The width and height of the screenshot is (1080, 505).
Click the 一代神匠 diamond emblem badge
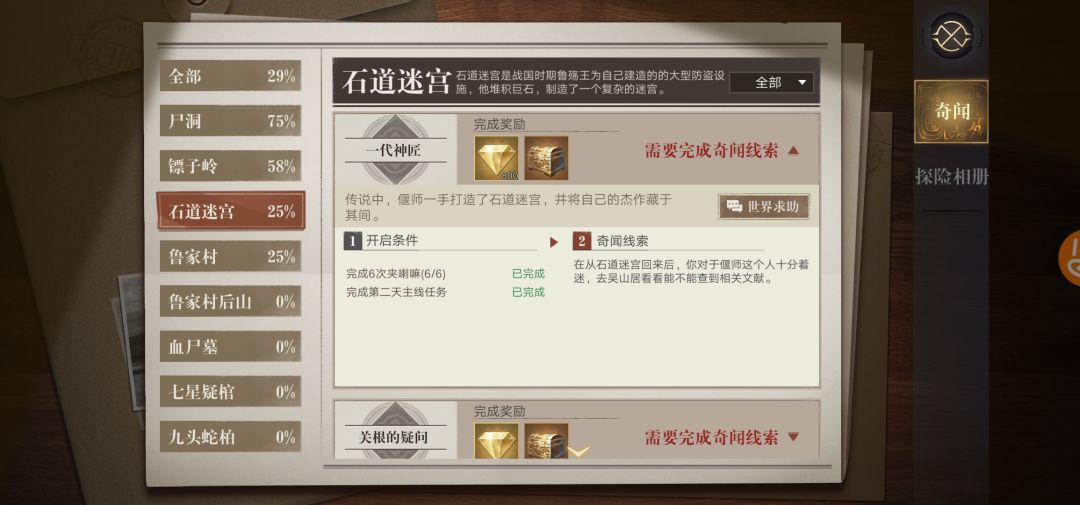click(395, 150)
